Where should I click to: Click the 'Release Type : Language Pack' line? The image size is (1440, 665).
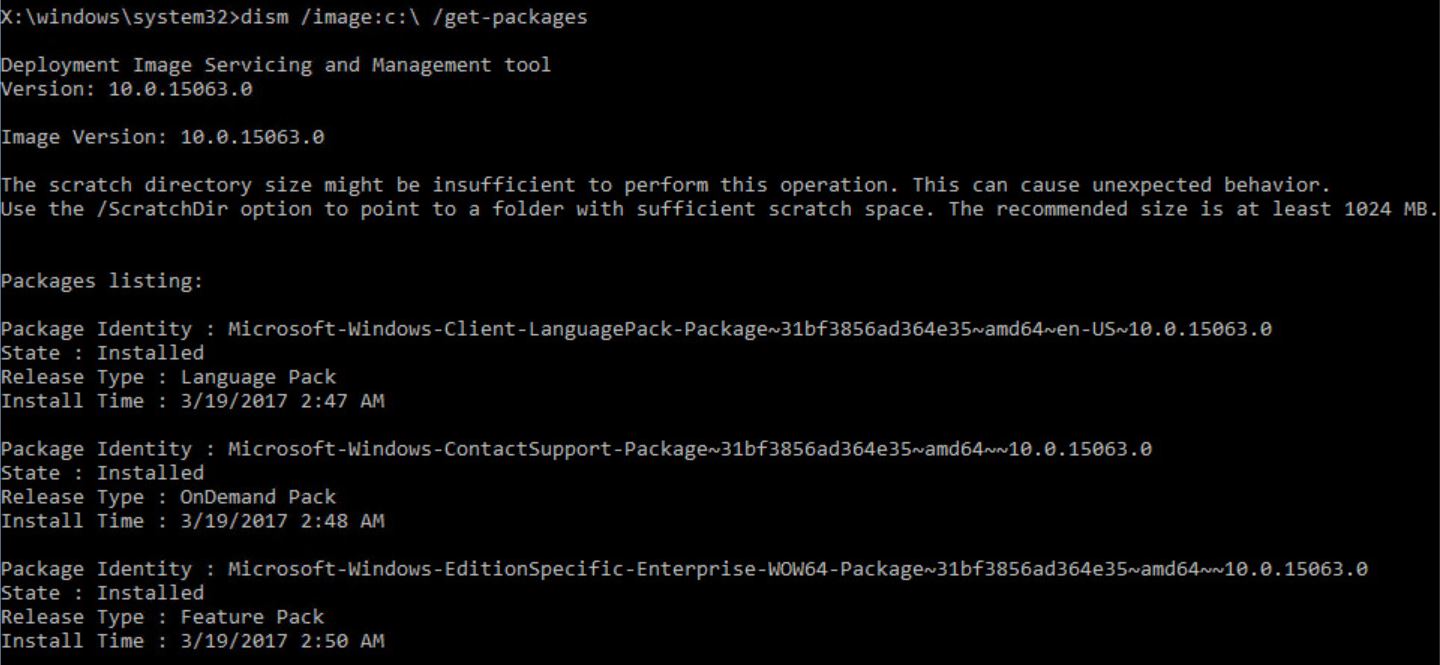(168, 377)
